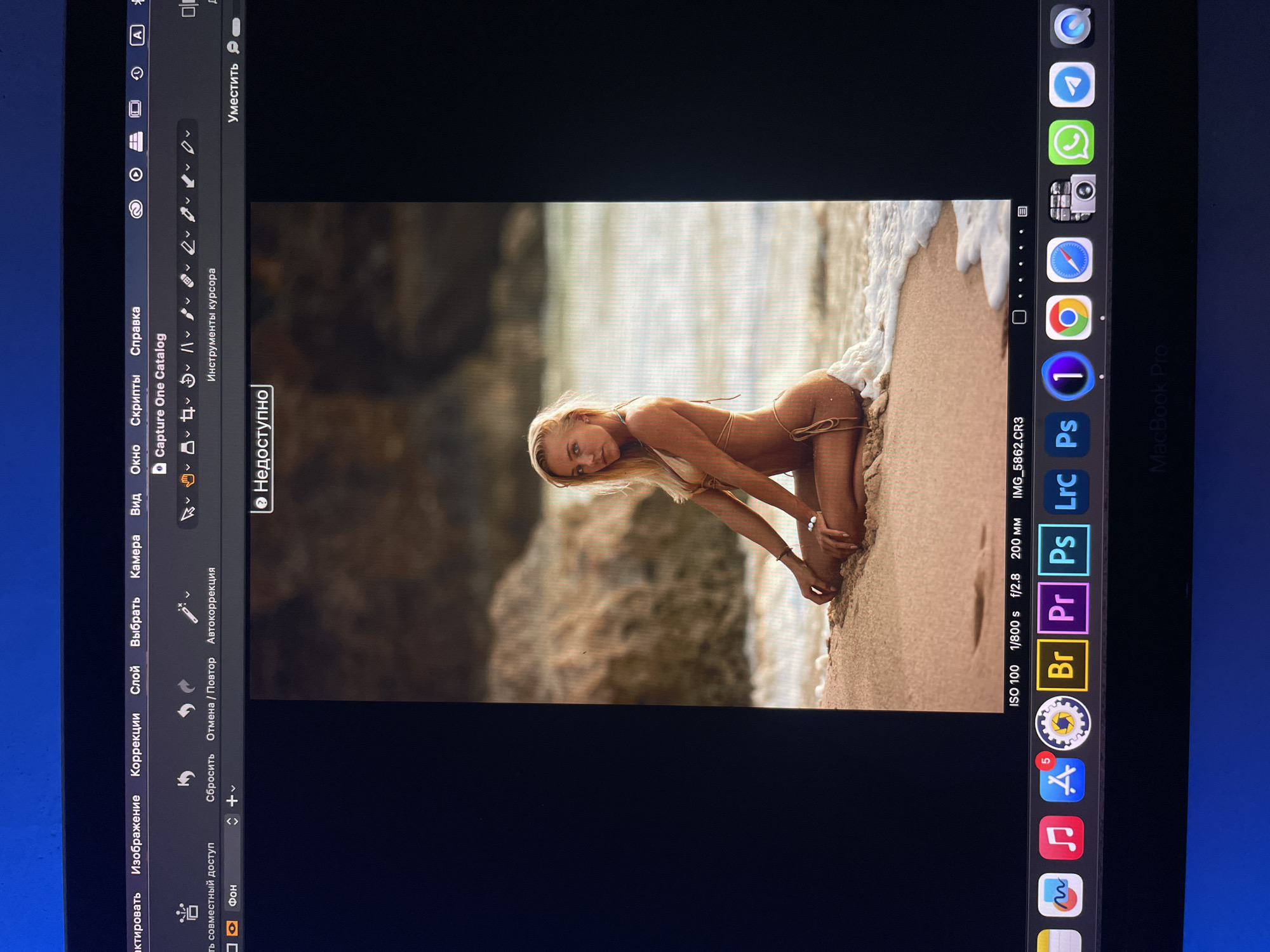Open the Автокоррекция options chevron
Viewport: 1270px width, 952px height.
click(x=188, y=595)
